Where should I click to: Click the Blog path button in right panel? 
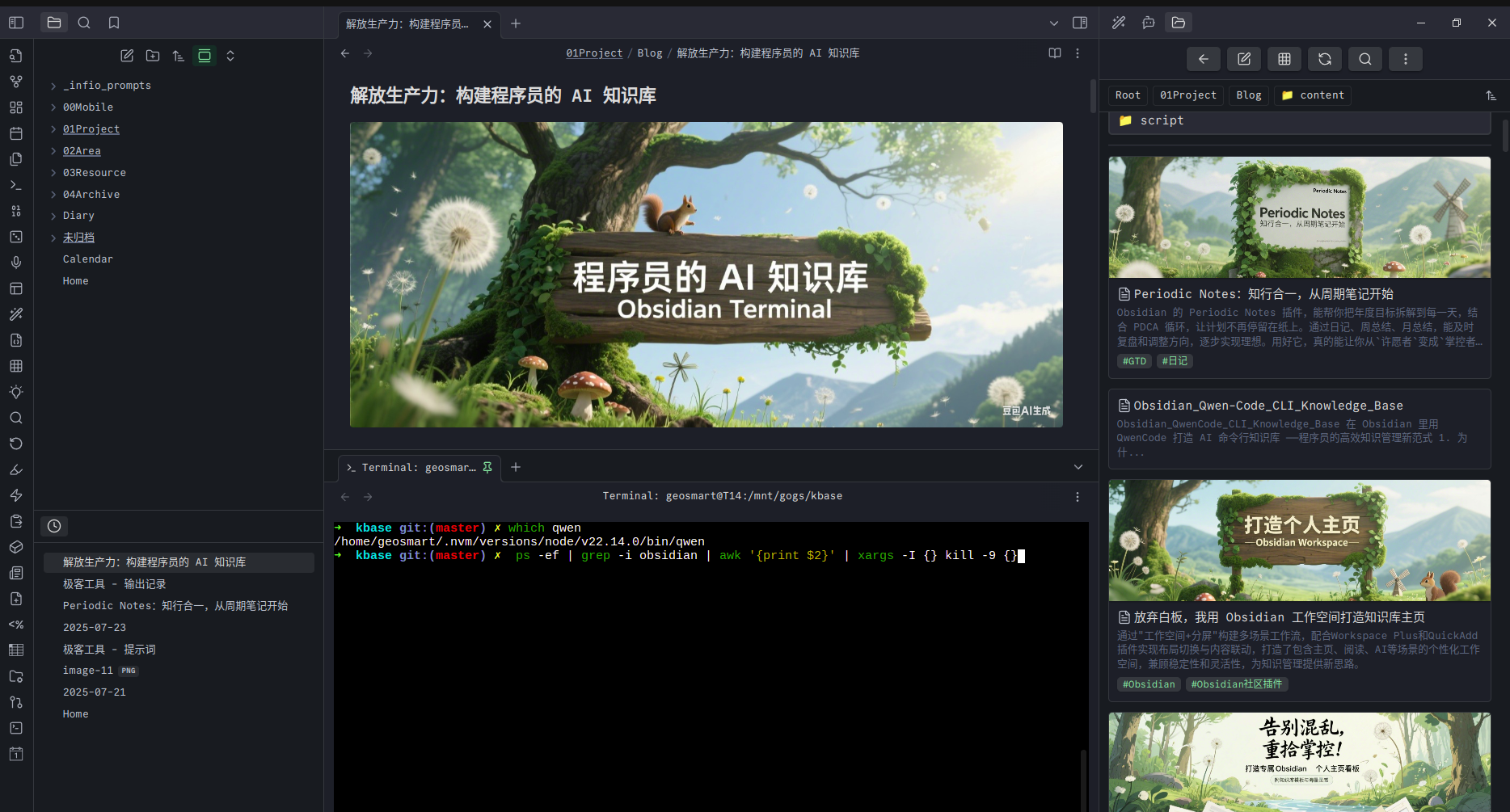click(1248, 95)
